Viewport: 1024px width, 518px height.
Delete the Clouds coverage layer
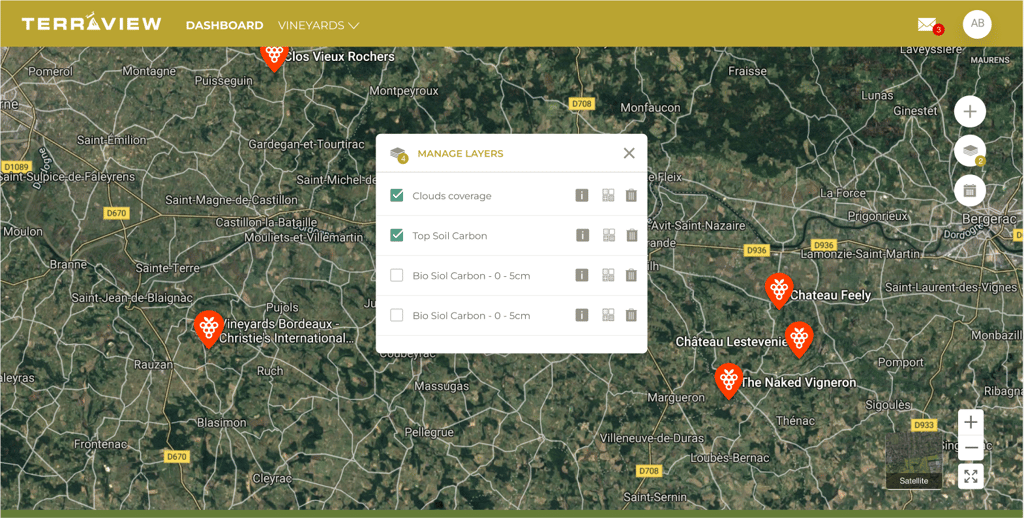coord(631,195)
